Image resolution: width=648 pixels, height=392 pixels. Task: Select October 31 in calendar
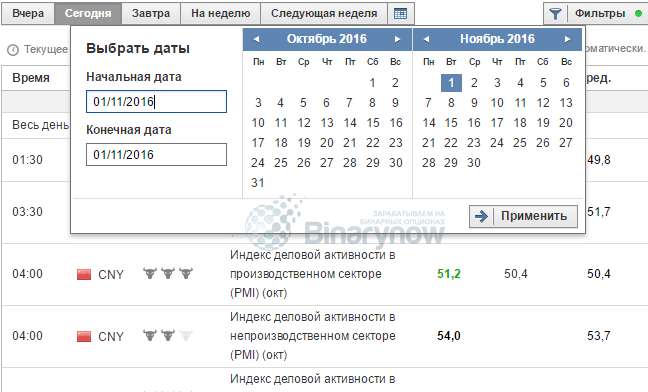[x=258, y=183]
